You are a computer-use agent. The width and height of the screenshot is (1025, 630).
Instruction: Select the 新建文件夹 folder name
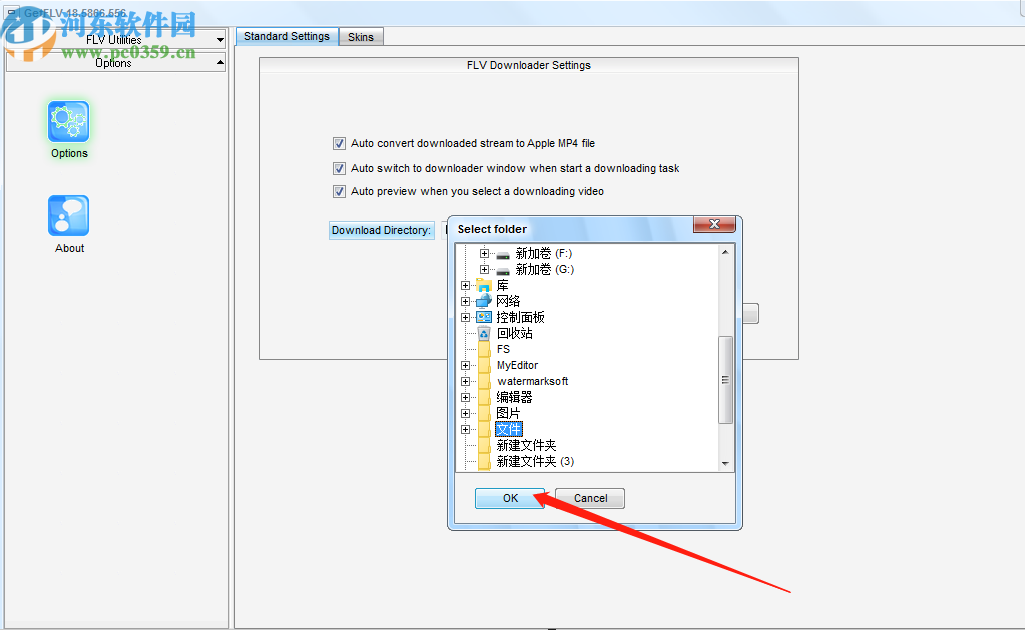coord(526,446)
